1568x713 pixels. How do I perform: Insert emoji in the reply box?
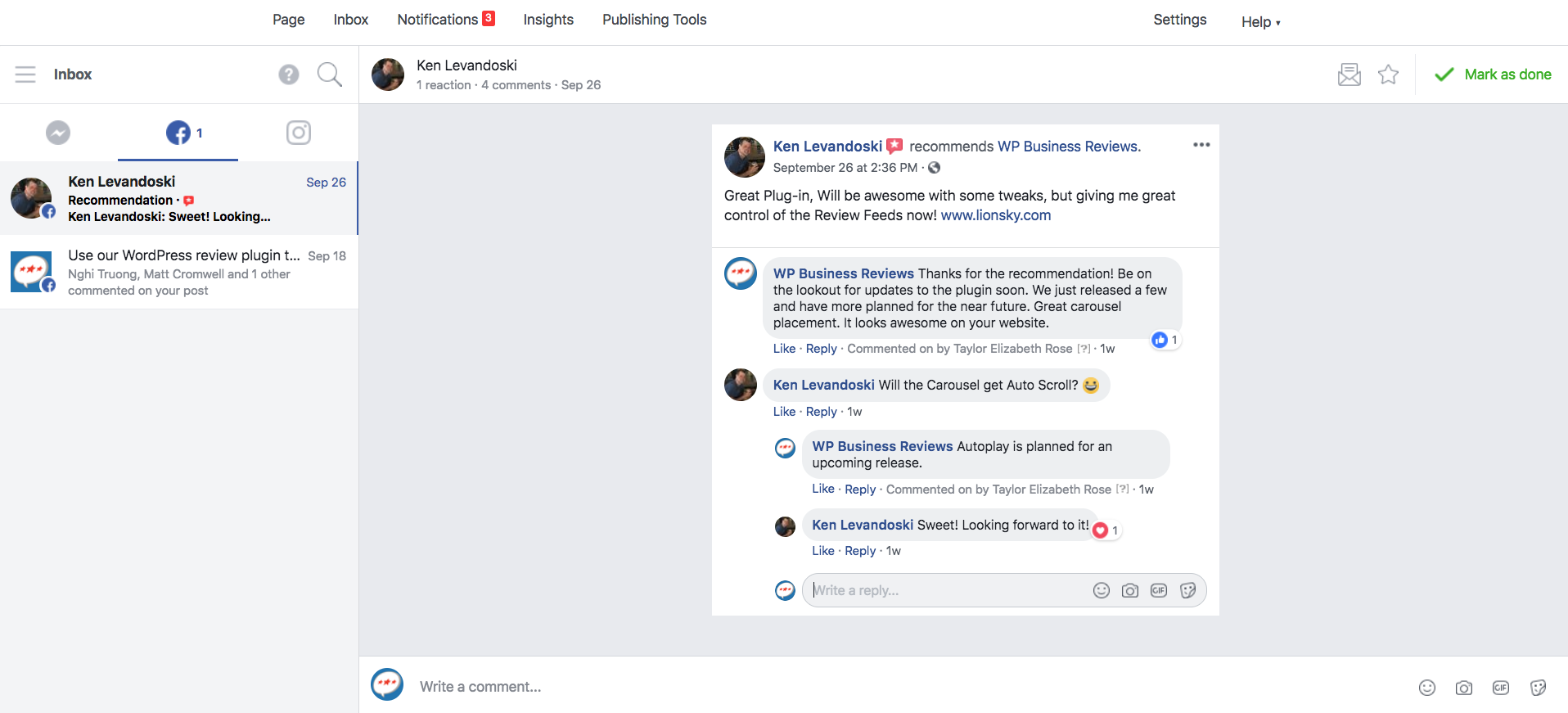click(1102, 590)
